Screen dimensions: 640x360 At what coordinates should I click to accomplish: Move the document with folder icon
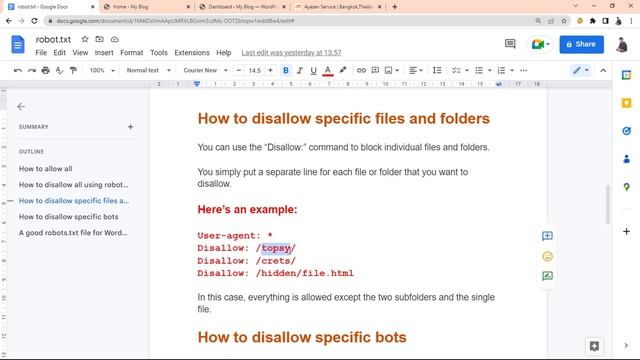99,39
